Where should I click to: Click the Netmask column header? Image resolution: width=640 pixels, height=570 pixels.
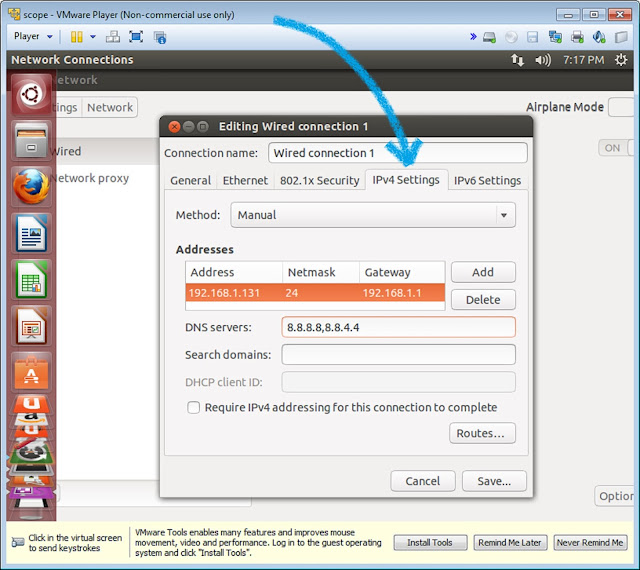(321, 272)
